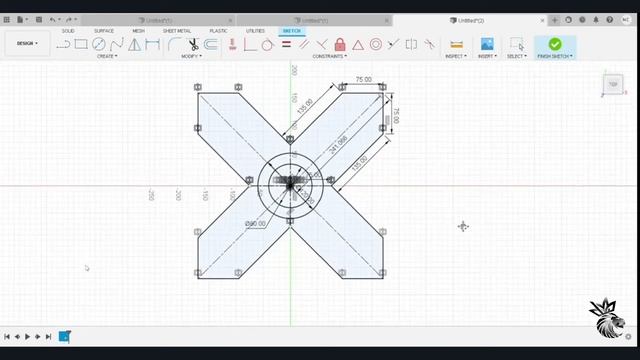Switch to the Surface tab
This screenshot has height=360, width=640.
tap(104, 31)
